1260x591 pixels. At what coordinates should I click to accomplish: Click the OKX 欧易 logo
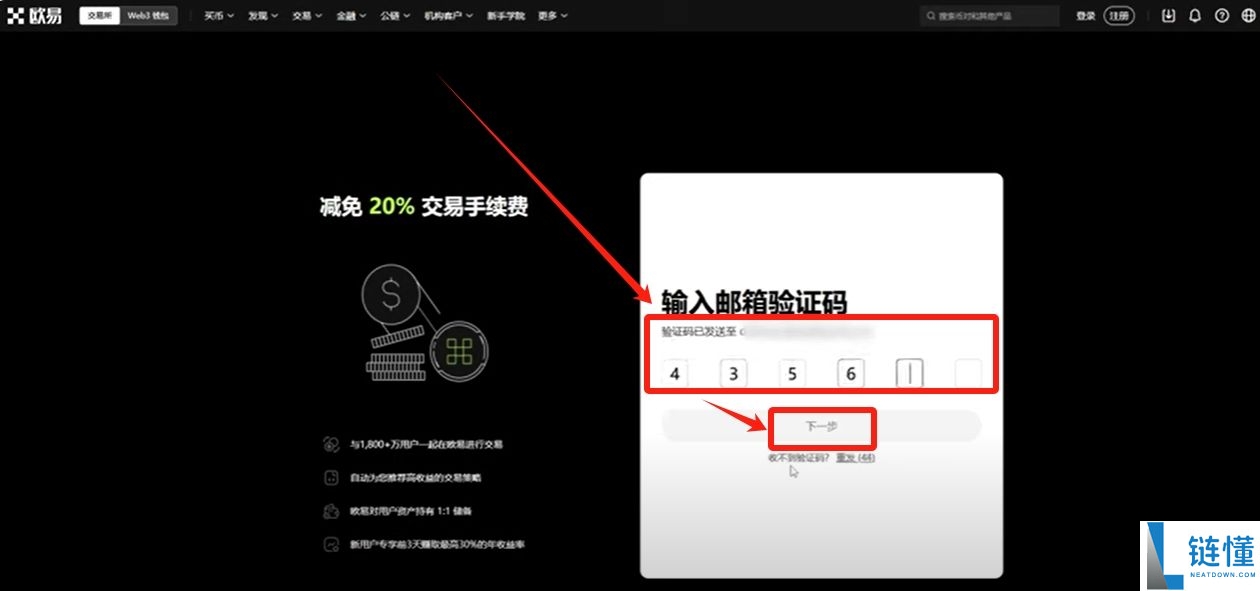click(x=34, y=16)
